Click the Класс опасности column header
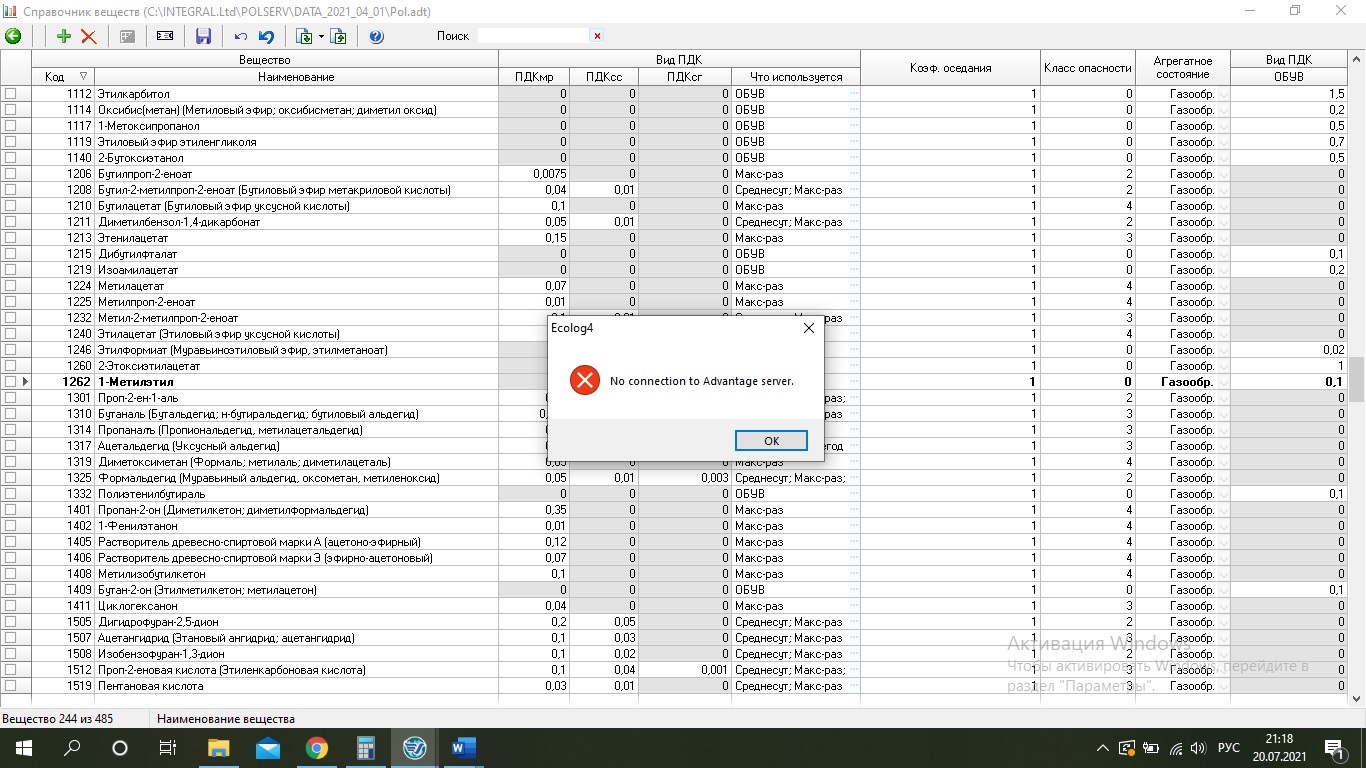The image size is (1366, 768). 1087,68
